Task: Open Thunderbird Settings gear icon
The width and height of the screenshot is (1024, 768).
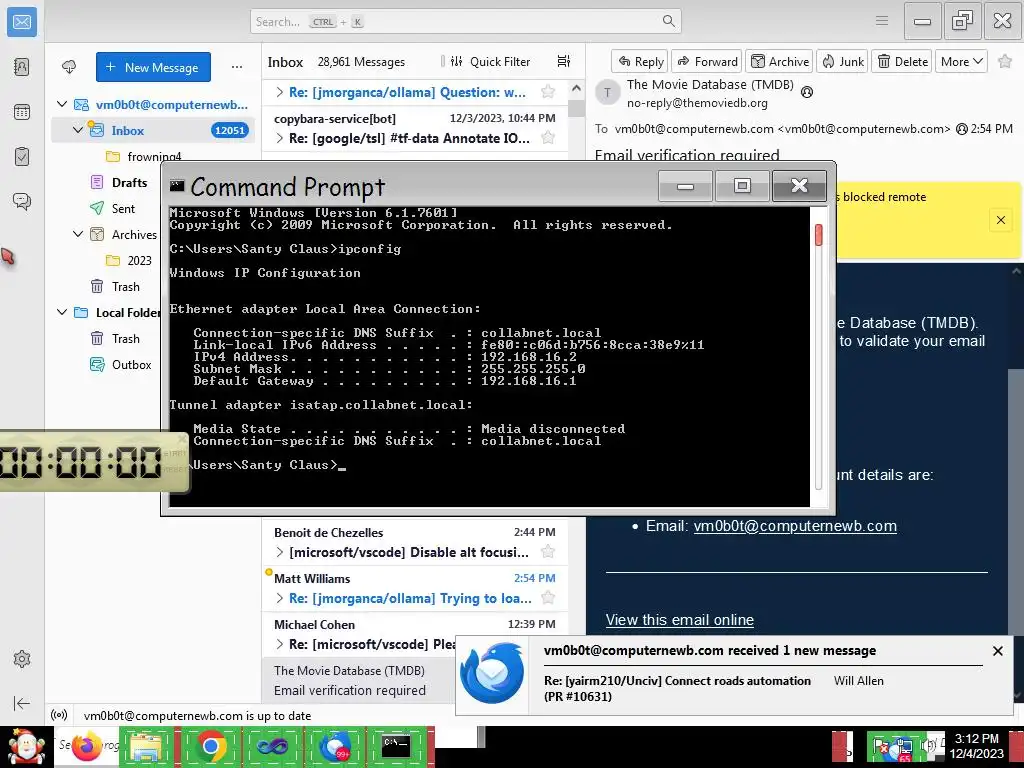Action: (x=22, y=659)
